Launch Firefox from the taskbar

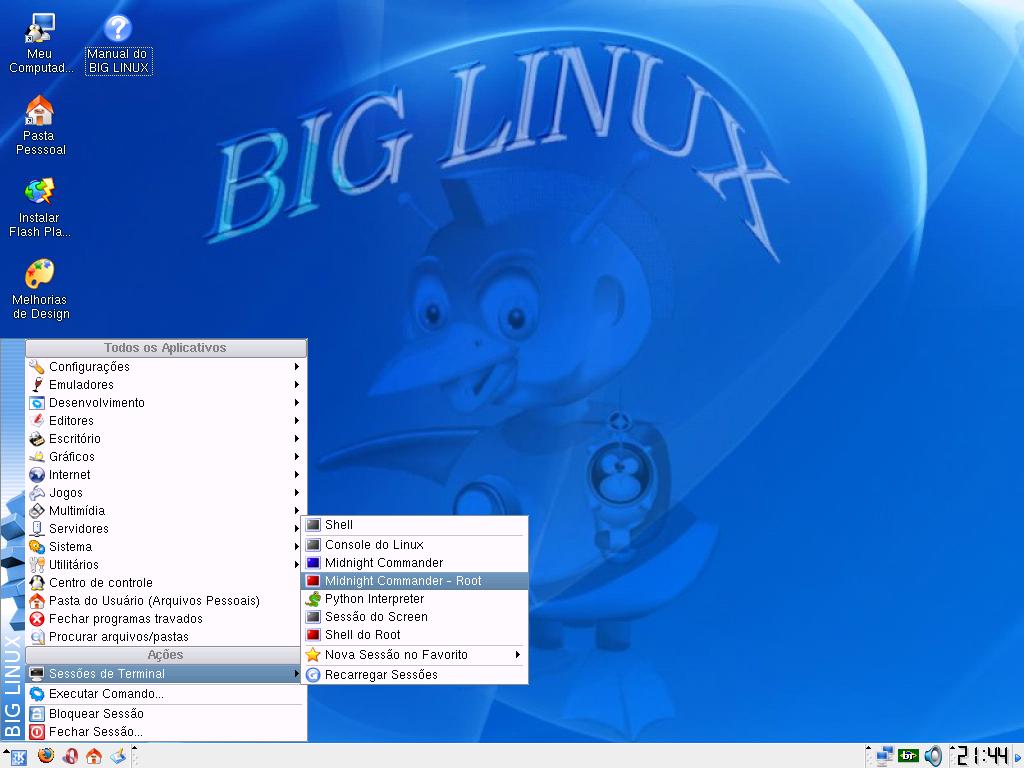click(x=46, y=756)
